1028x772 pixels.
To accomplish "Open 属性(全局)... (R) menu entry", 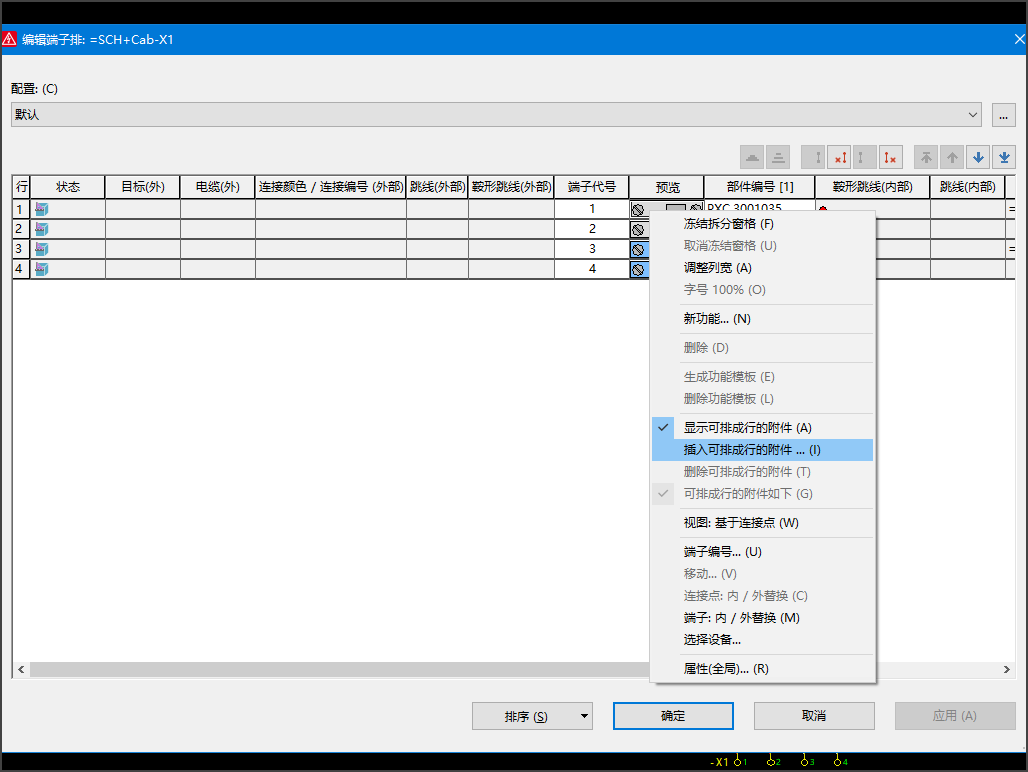I will click(762, 668).
